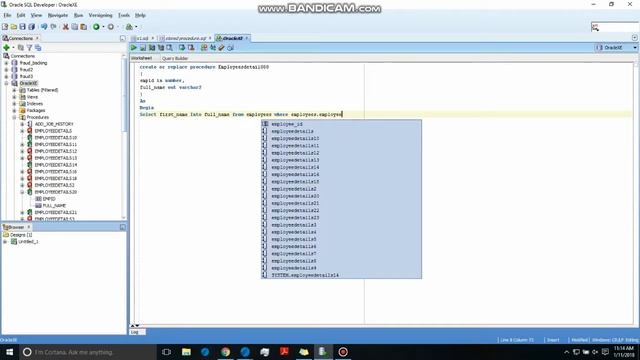Open the Help menu
This screenshot has width=640, height=360.
pyautogui.click(x=140, y=15)
